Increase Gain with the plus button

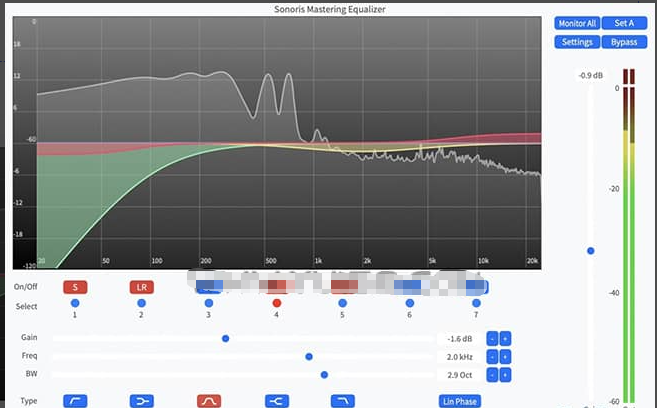[x=505, y=338]
